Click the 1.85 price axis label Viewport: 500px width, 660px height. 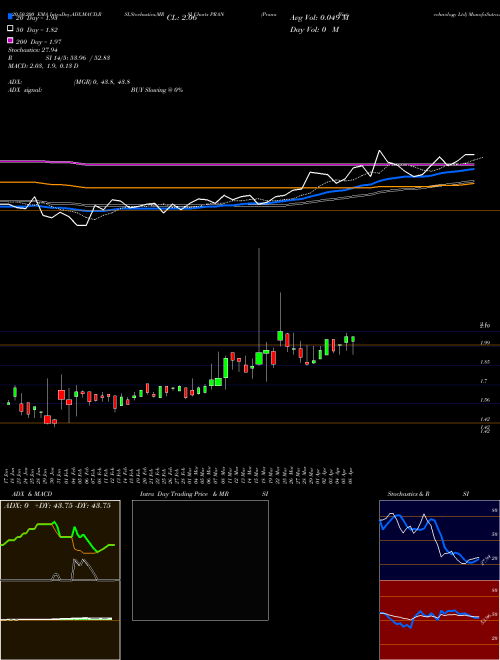click(x=485, y=362)
